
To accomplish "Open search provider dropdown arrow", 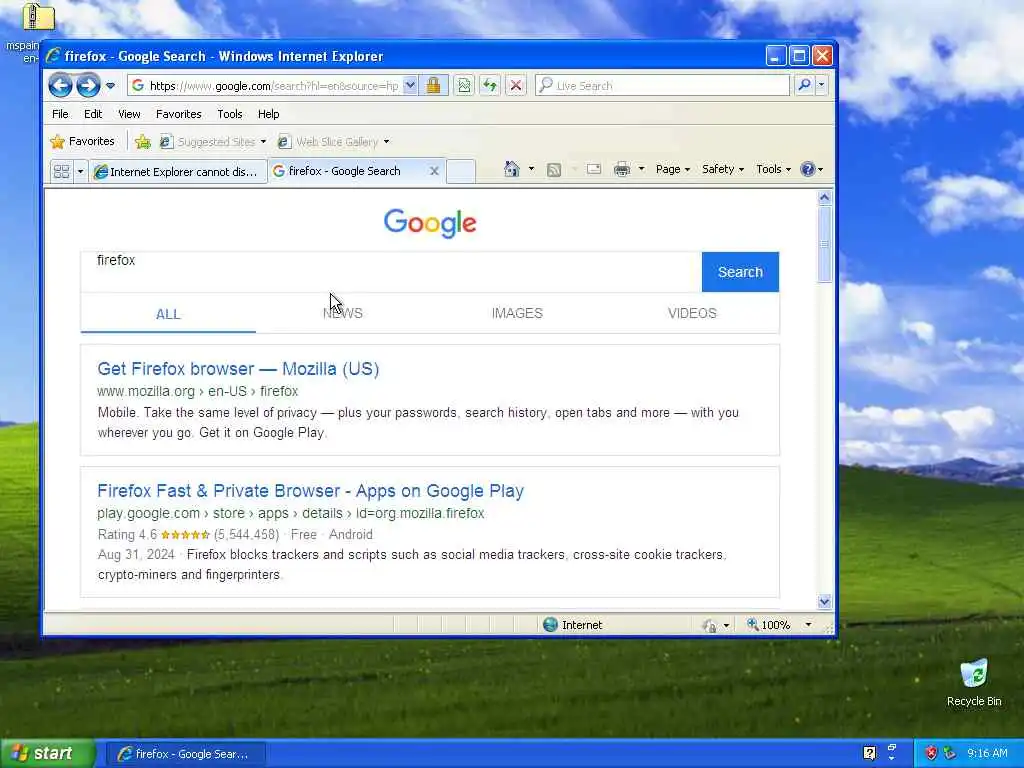I will 822,85.
